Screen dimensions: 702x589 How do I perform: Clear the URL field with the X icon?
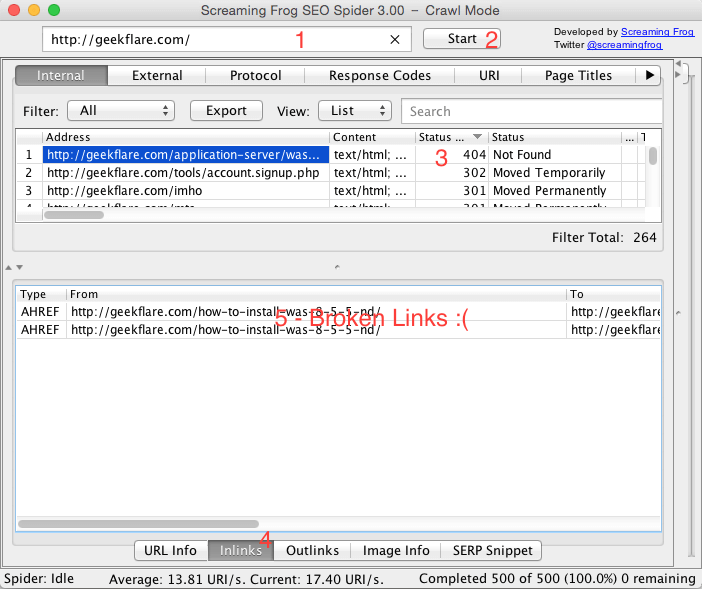395,40
